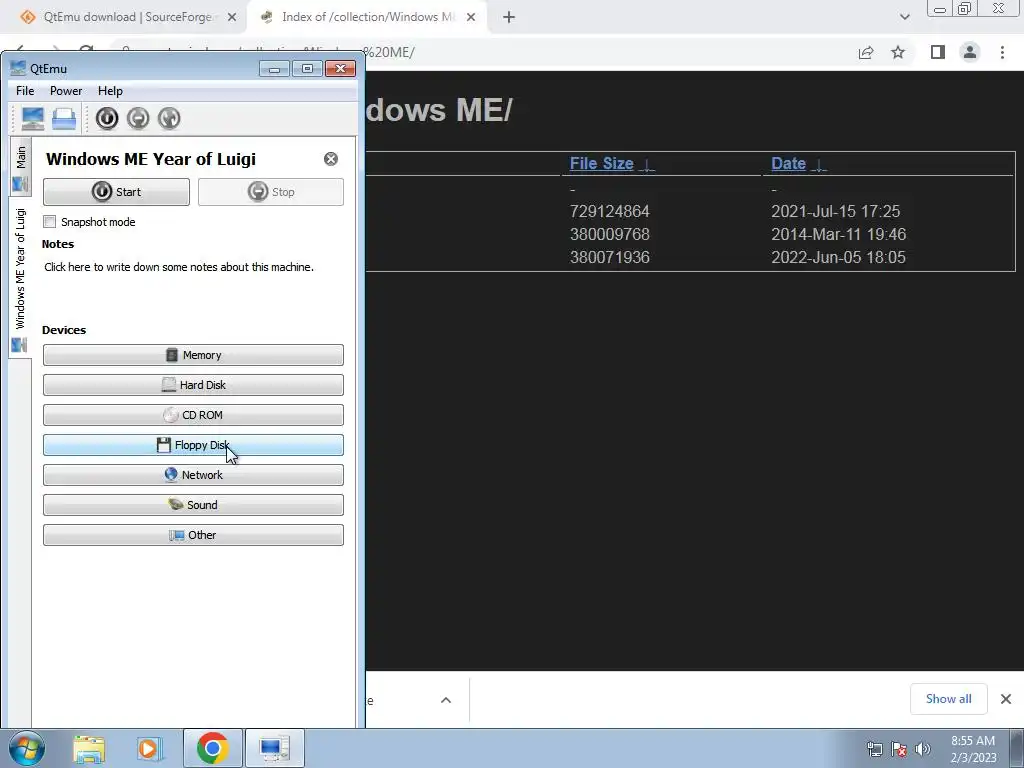This screenshot has height=768, width=1024.
Task: Open Windows Explorer from the taskbar
Action: 89,749
